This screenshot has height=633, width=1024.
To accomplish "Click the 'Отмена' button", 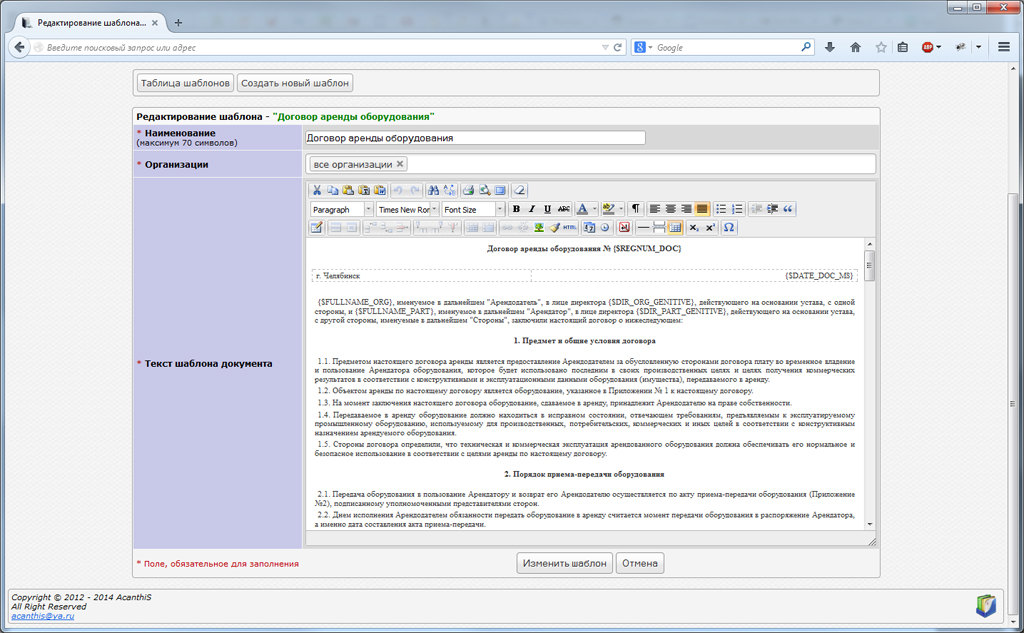I will pyautogui.click(x=640, y=563).
